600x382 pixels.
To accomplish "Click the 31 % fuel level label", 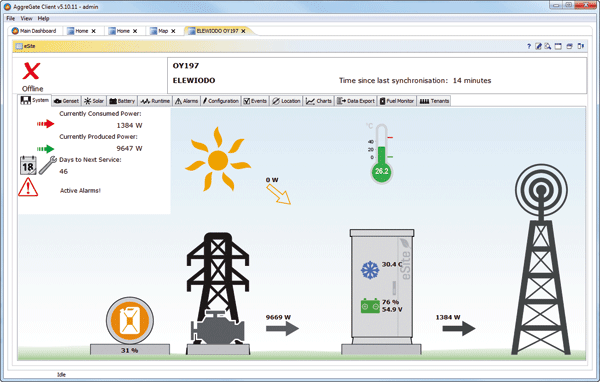I will pyautogui.click(x=130, y=350).
